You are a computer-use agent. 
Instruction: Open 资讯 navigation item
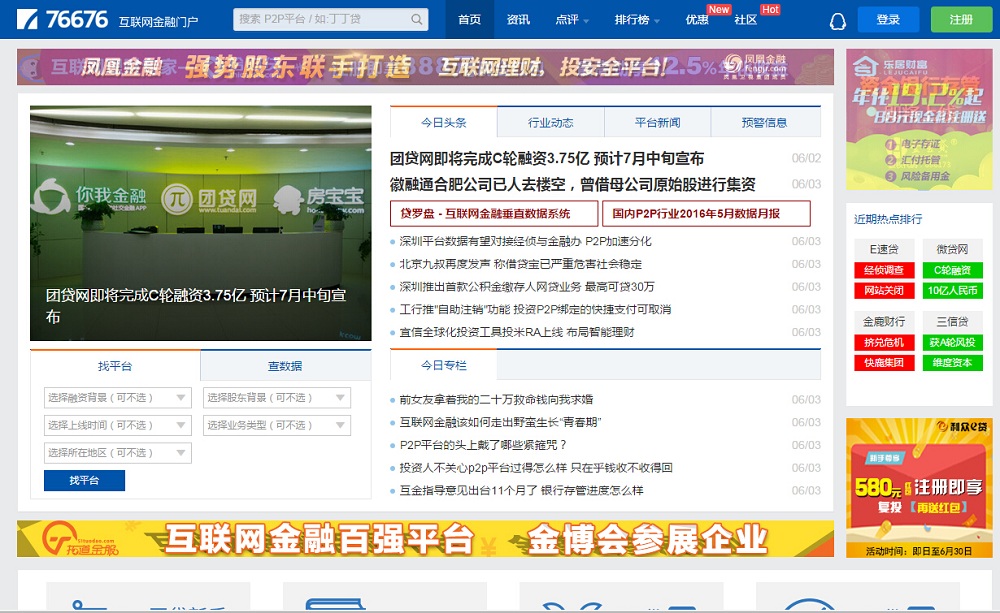(518, 20)
